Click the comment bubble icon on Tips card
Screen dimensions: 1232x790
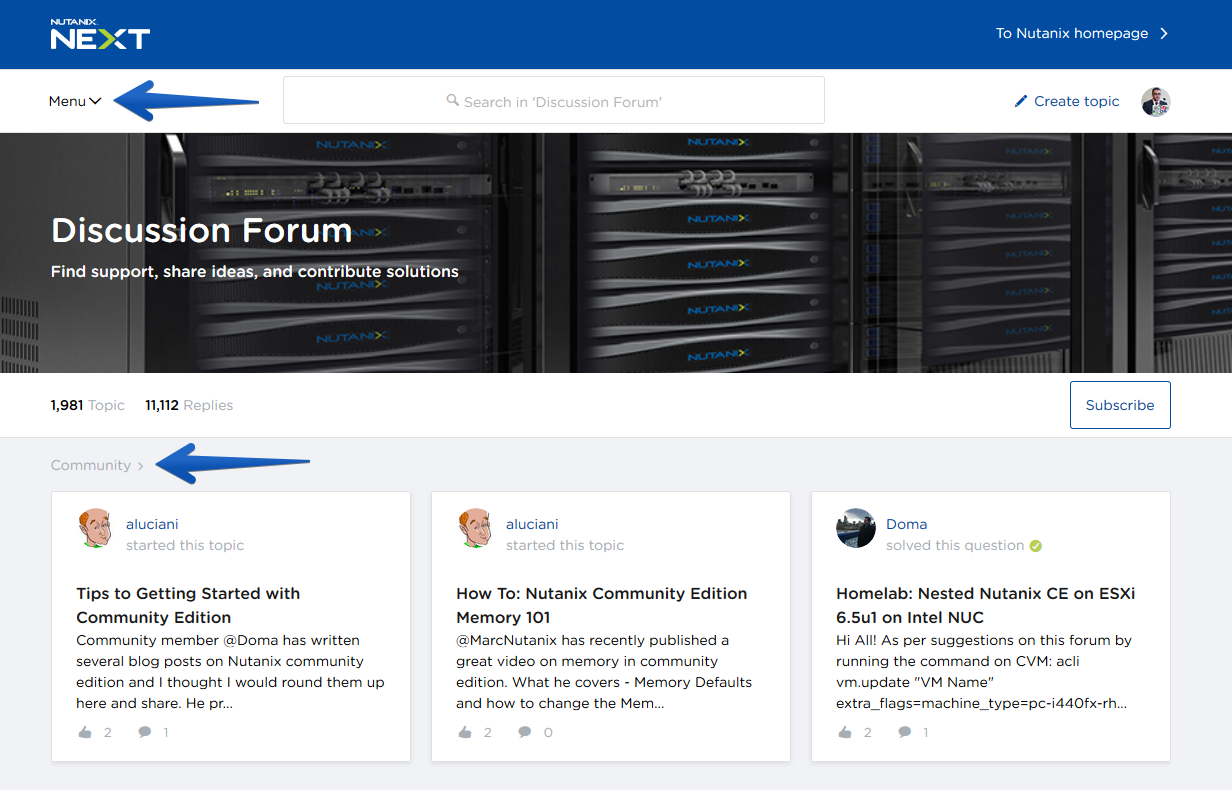tap(145, 732)
